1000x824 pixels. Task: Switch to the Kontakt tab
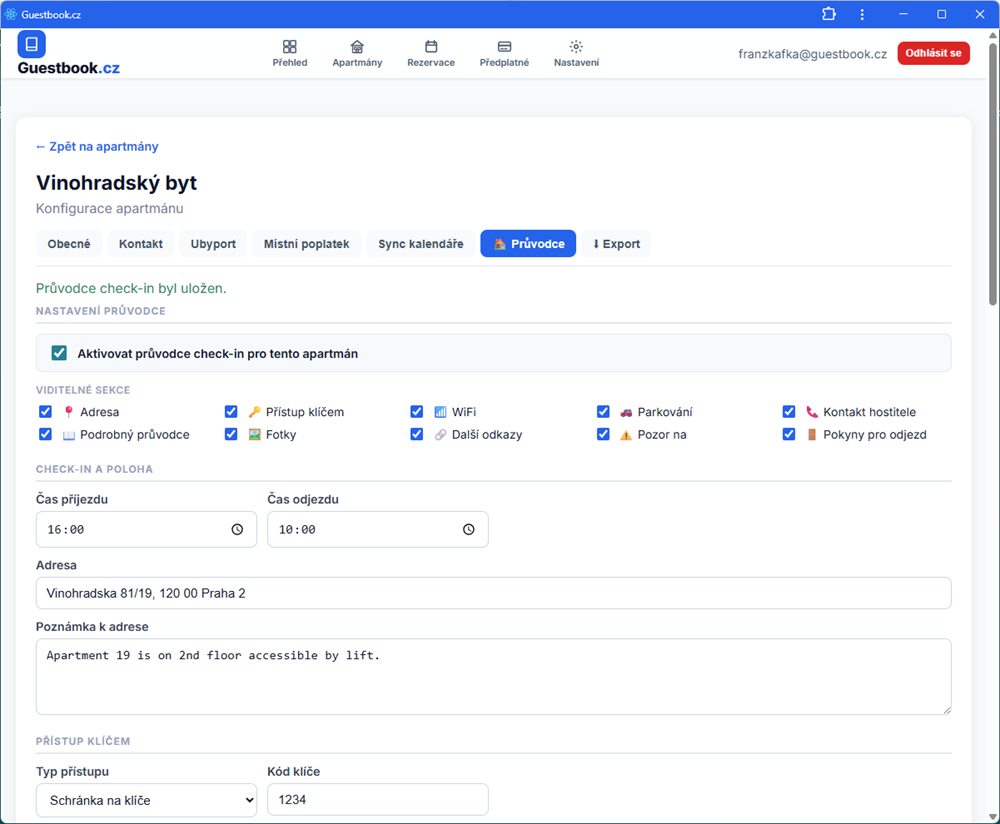click(x=140, y=244)
